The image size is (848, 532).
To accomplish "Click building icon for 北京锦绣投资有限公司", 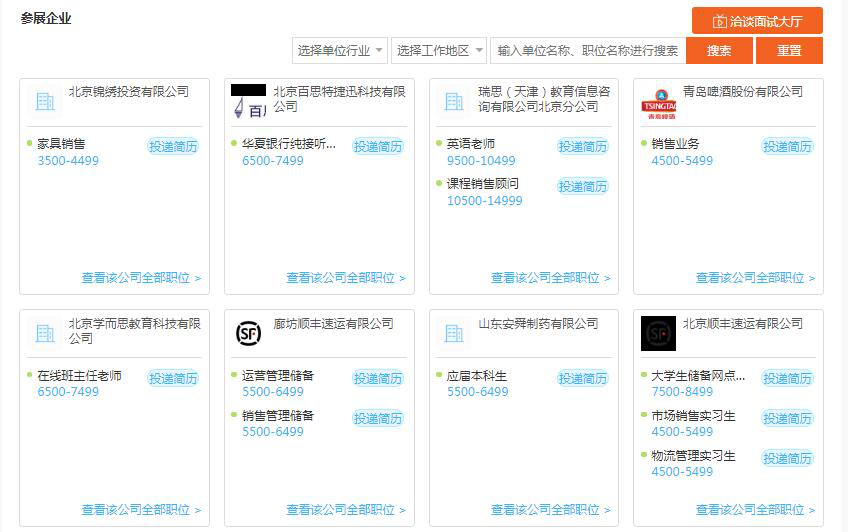I will [x=44, y=101].
